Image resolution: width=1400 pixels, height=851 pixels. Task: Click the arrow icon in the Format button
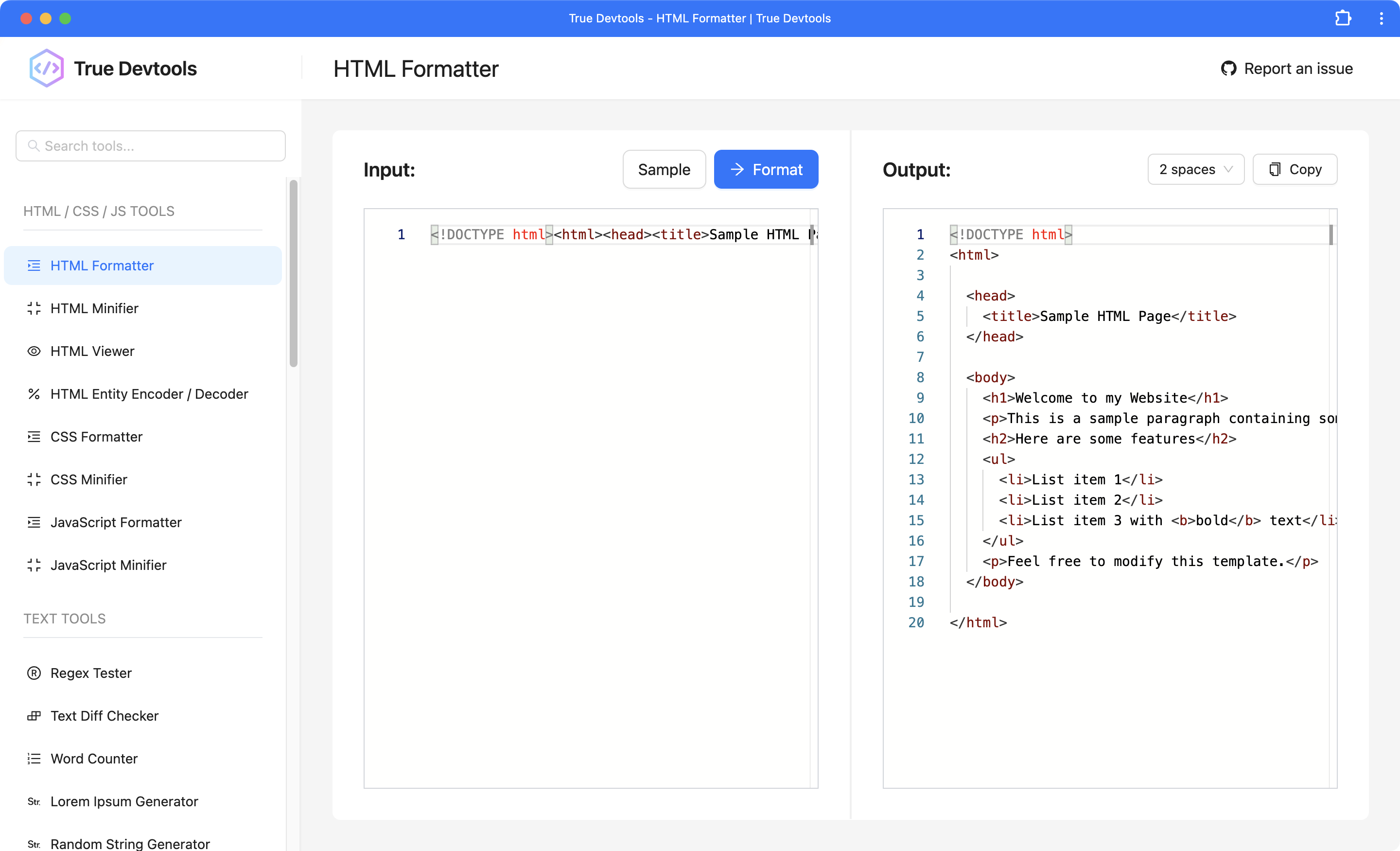click(x=737, y=169)
